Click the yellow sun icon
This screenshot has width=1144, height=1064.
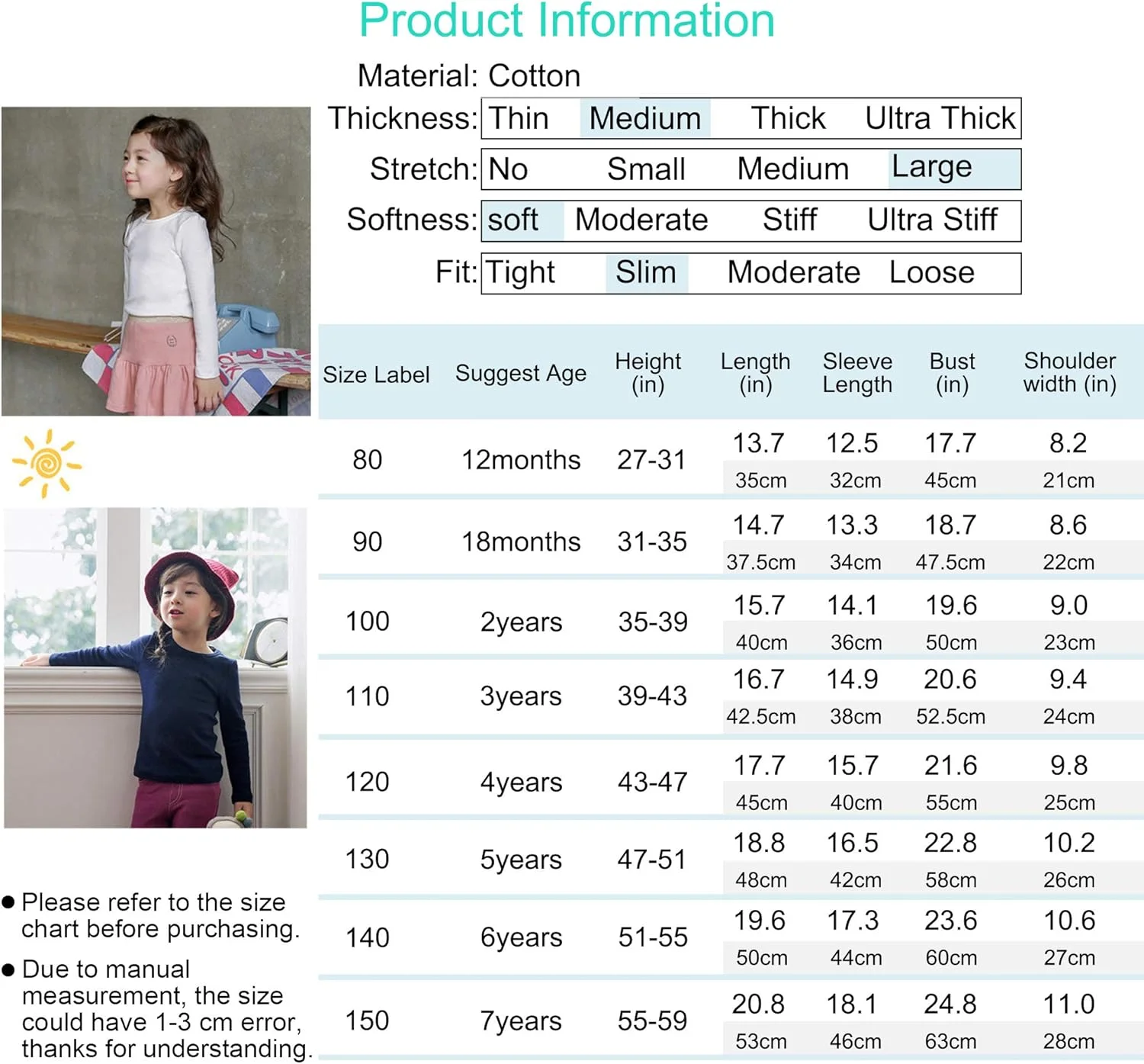[x=47, y=463]
